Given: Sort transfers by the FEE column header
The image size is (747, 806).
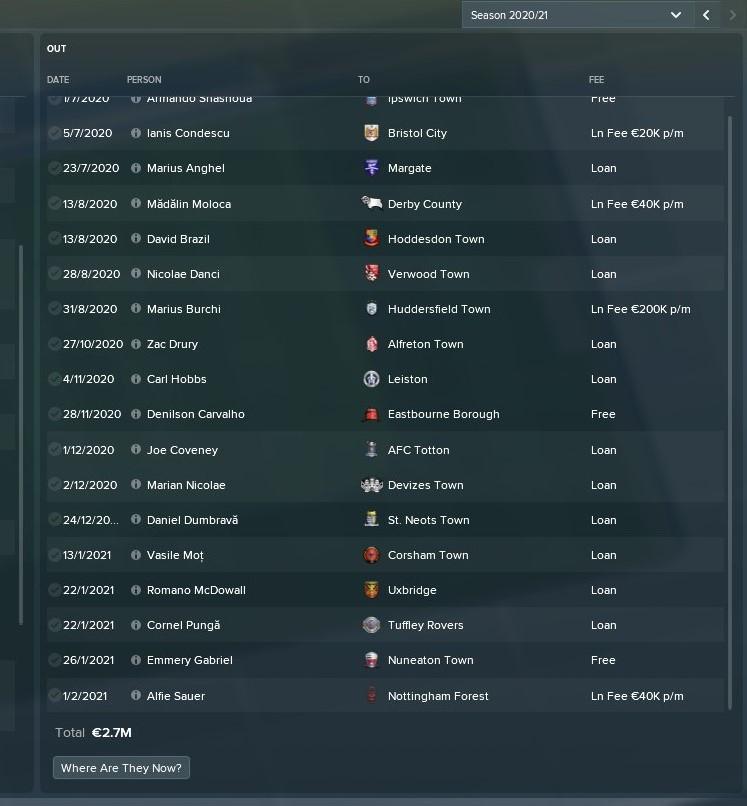Looking at the screenshot, I should [596, 80].
